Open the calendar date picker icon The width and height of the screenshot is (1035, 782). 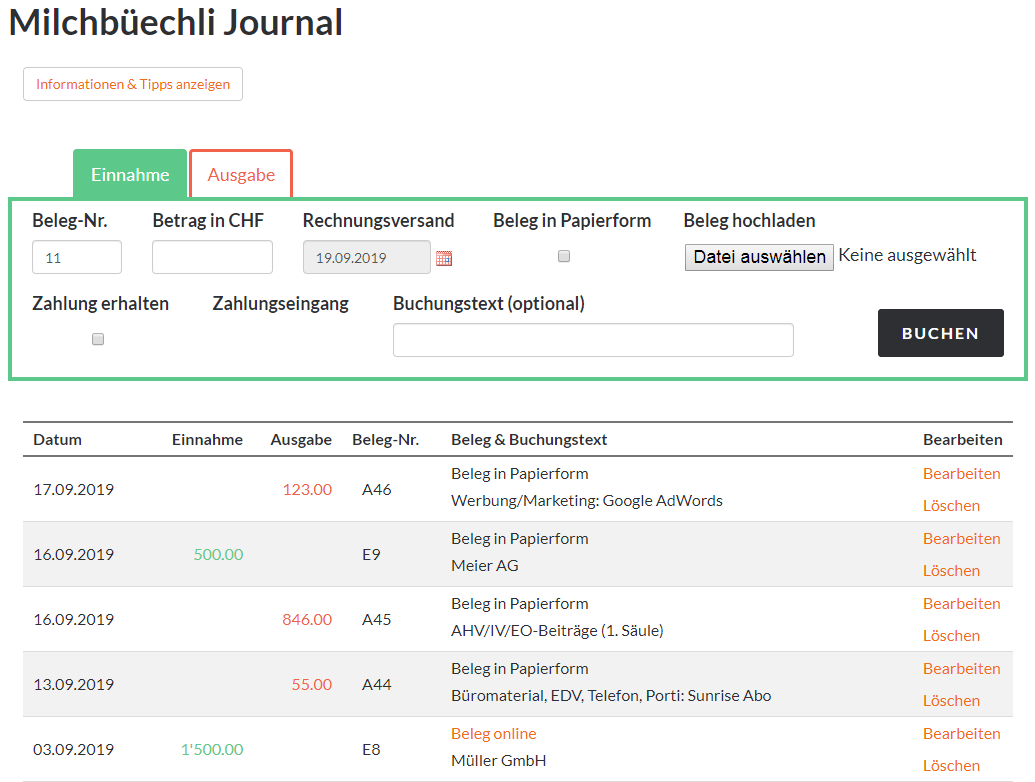coord(444,257)
